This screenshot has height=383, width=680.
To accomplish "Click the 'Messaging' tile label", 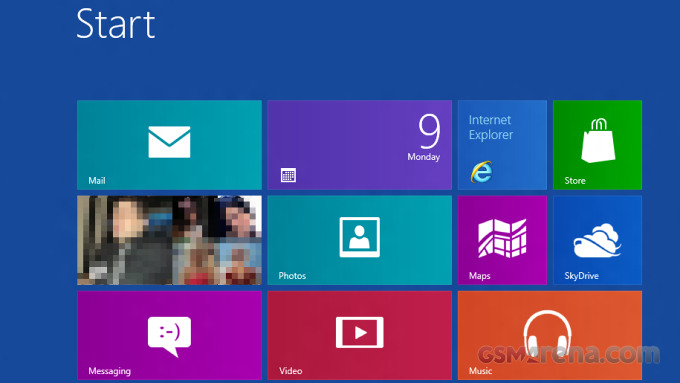I will pyautogui.click(x=109, y=371).
